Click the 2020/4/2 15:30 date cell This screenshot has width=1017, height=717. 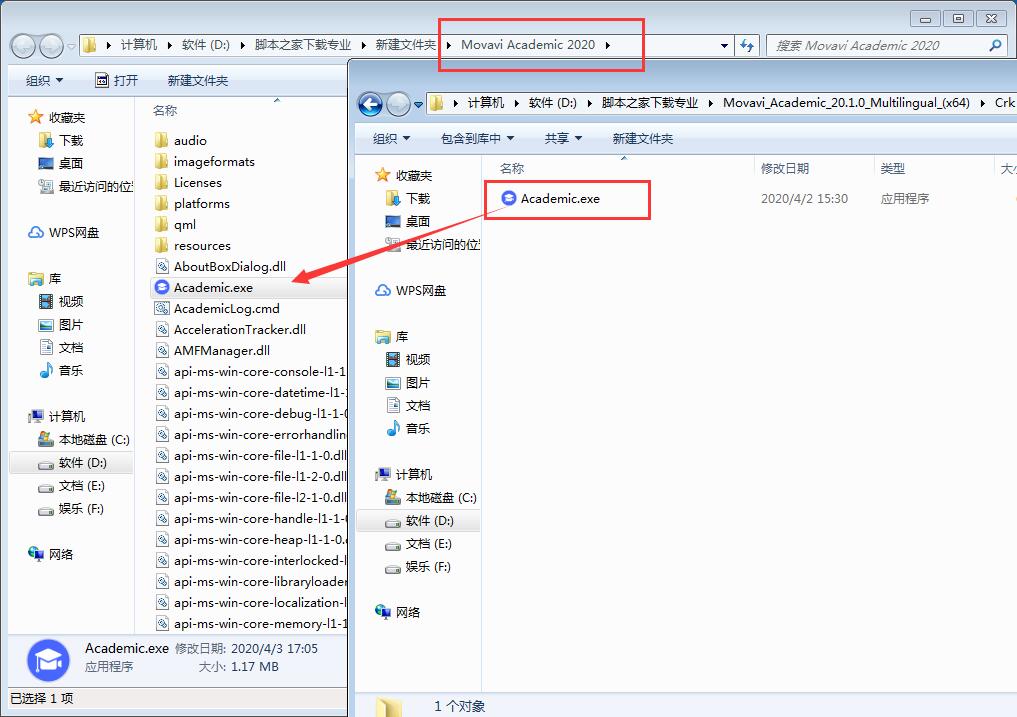[804, 199]
